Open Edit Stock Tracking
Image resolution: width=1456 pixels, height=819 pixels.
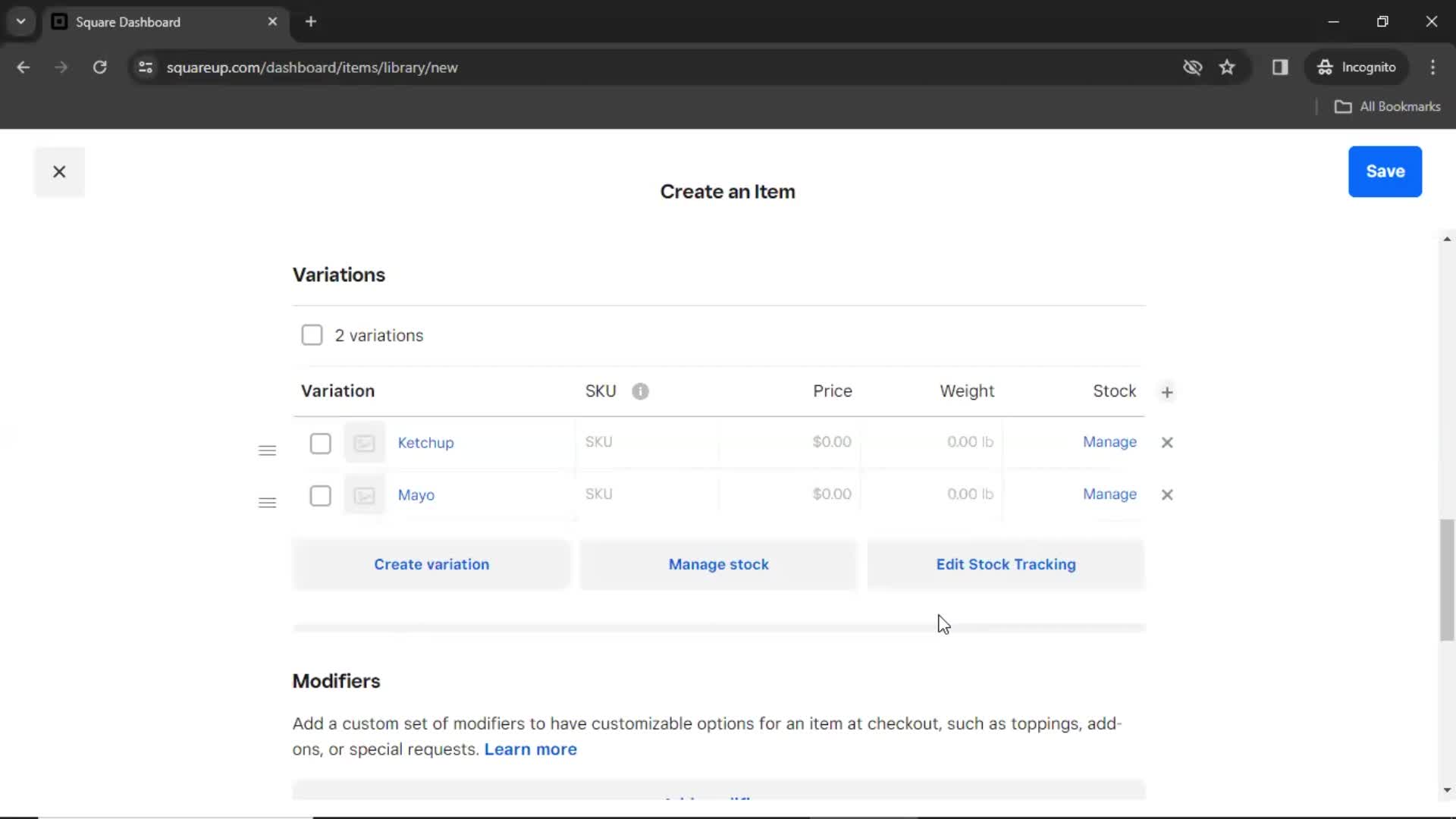(1006, 564)
